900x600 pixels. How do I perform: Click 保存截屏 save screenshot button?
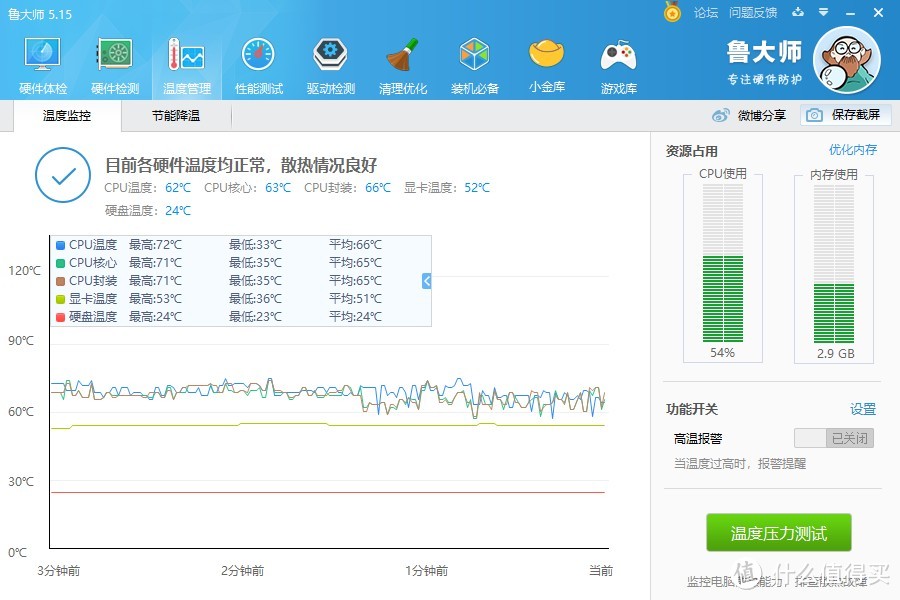pyautogui.click(x=845, y=115)
